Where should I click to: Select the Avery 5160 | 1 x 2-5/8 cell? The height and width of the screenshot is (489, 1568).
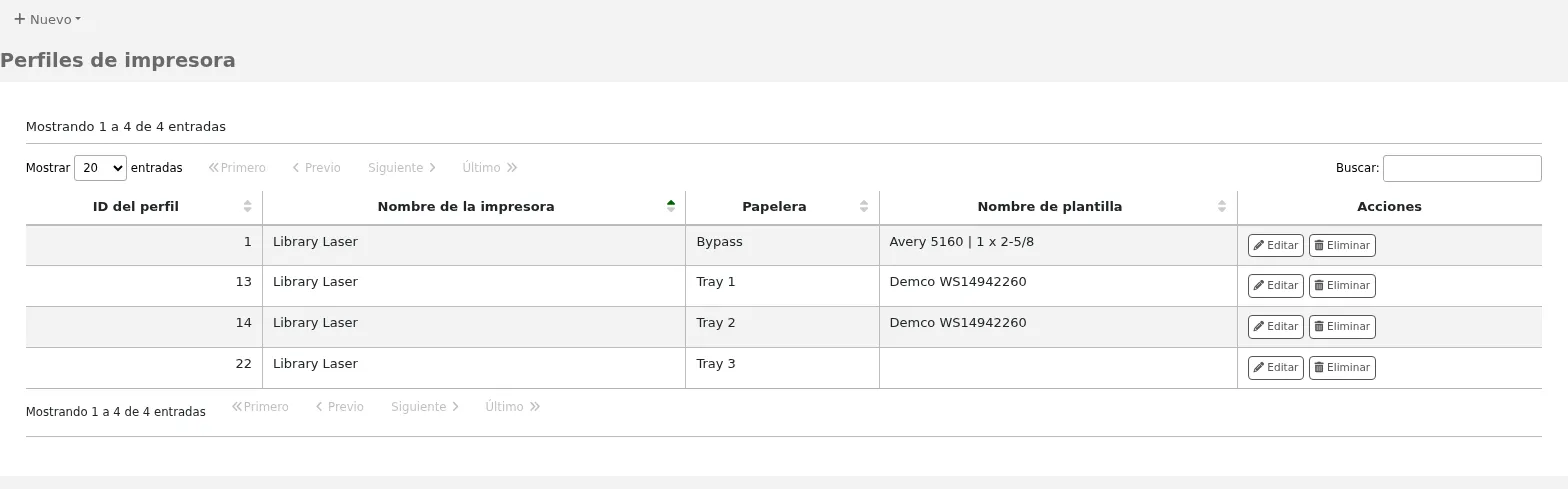[1058, 245]
